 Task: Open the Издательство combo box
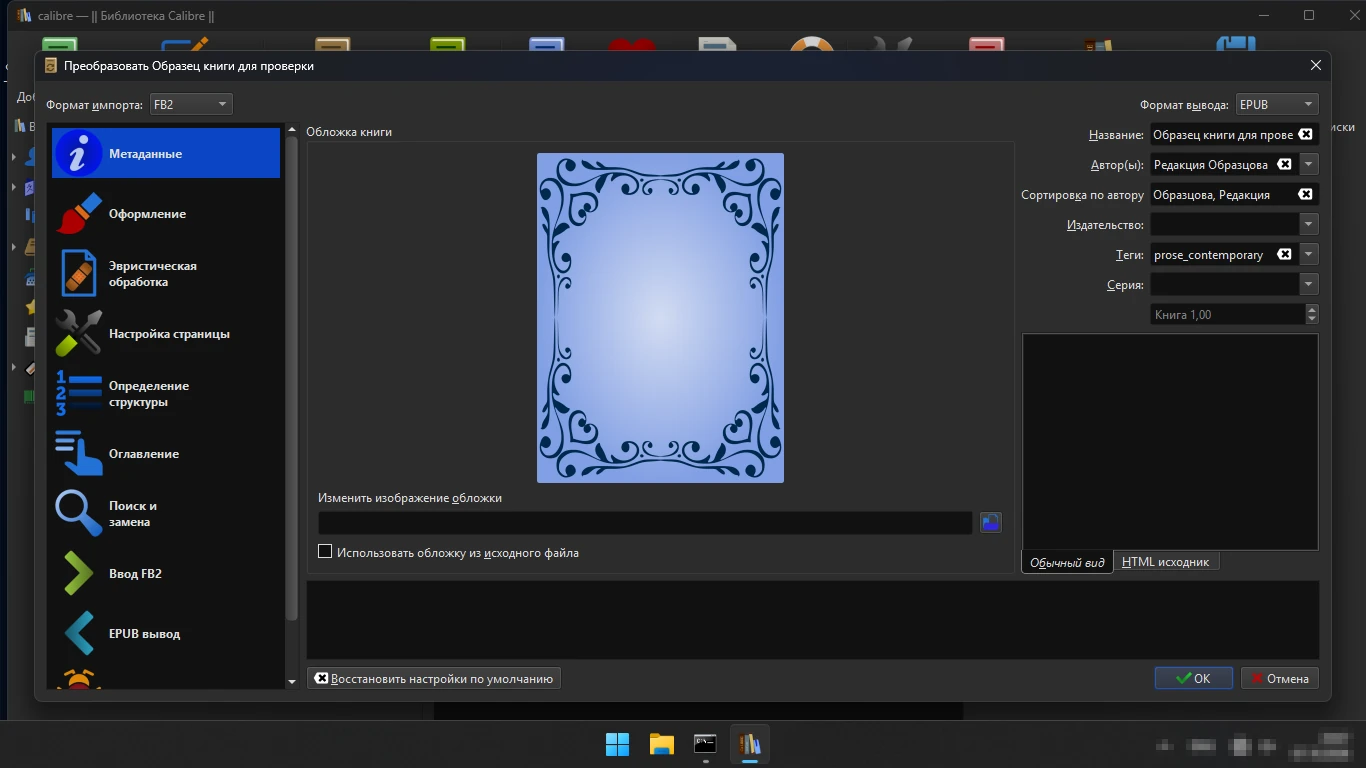point(1234,224)
